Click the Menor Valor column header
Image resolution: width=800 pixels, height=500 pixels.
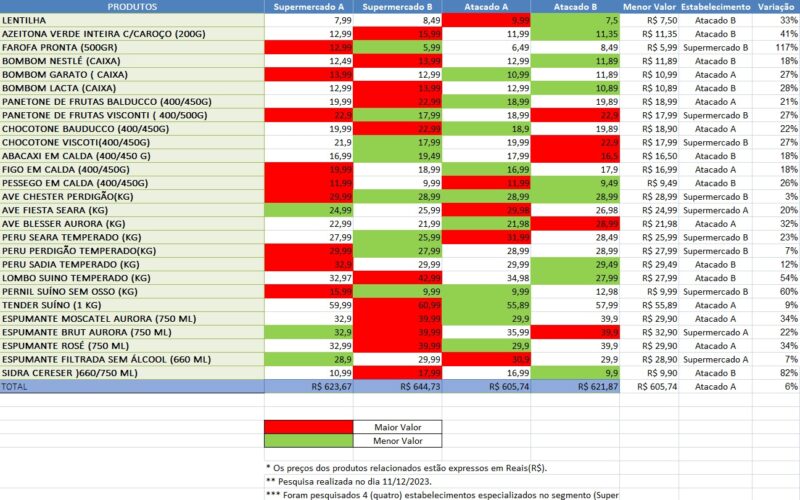point(649,7)
